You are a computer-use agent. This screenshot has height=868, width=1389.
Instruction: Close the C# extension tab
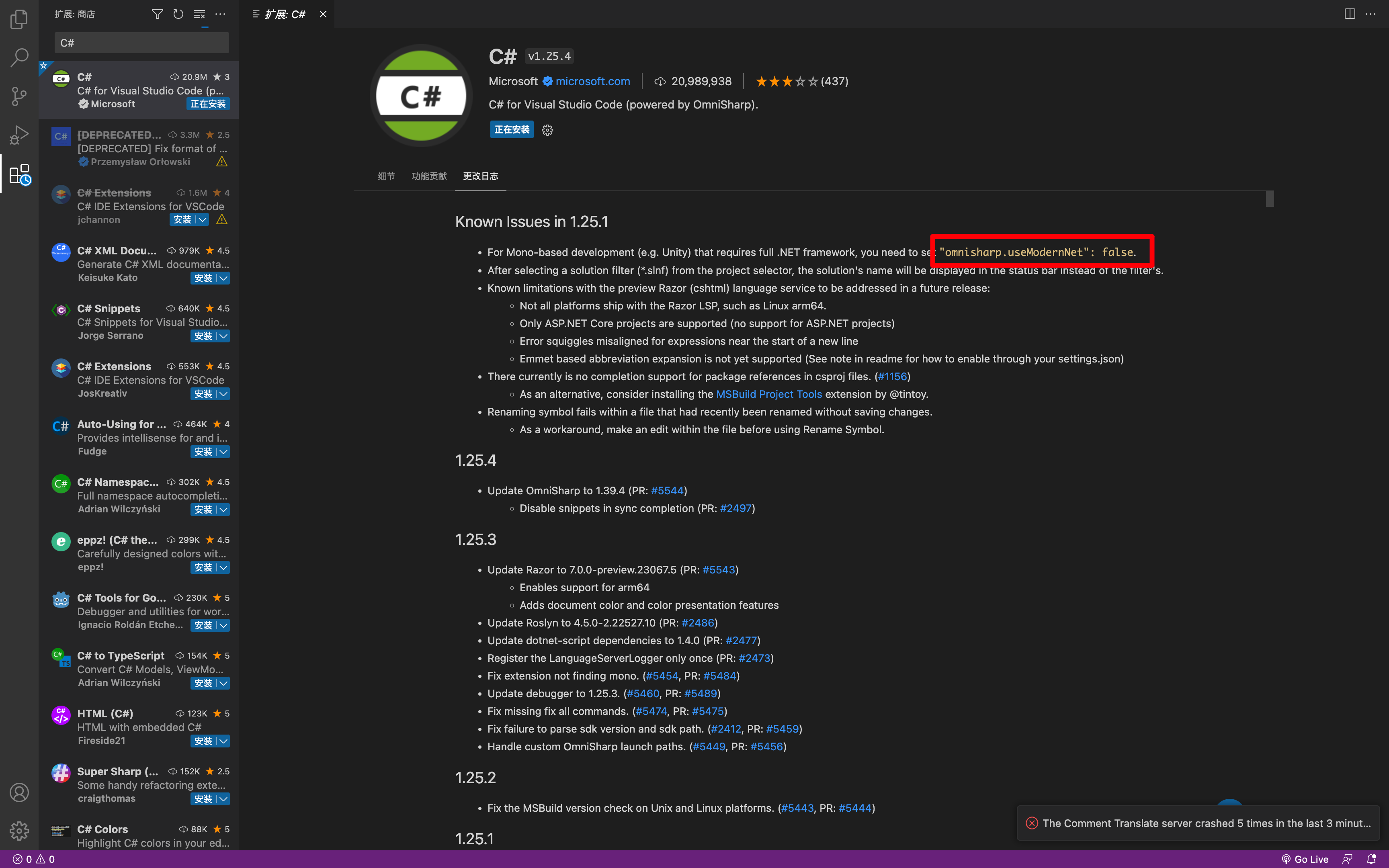323,14
